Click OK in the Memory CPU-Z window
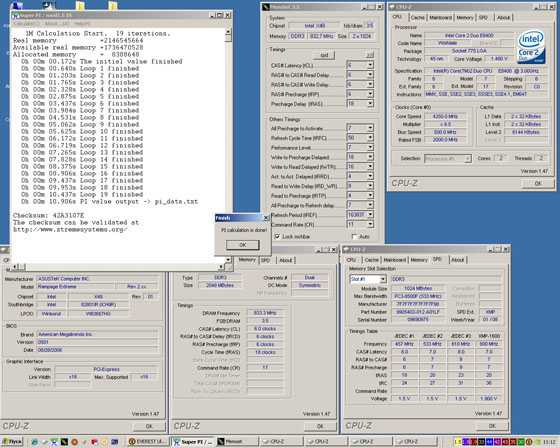This screenshot has height=448, width=560. pos(320,426)
